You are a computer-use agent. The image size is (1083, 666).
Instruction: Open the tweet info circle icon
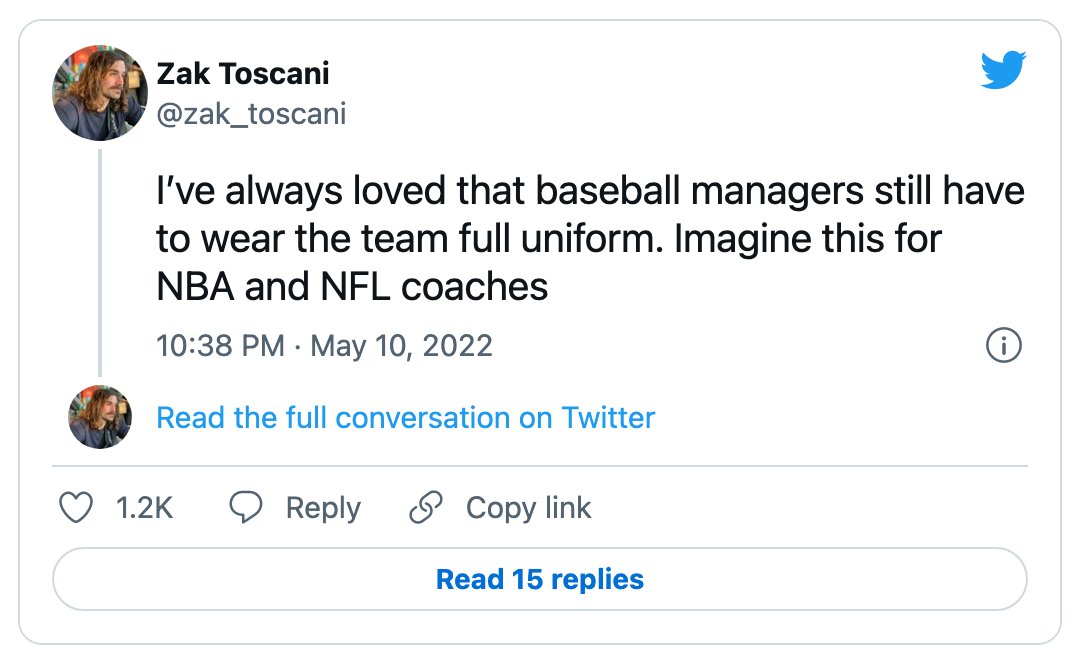tap(1004, 345)
